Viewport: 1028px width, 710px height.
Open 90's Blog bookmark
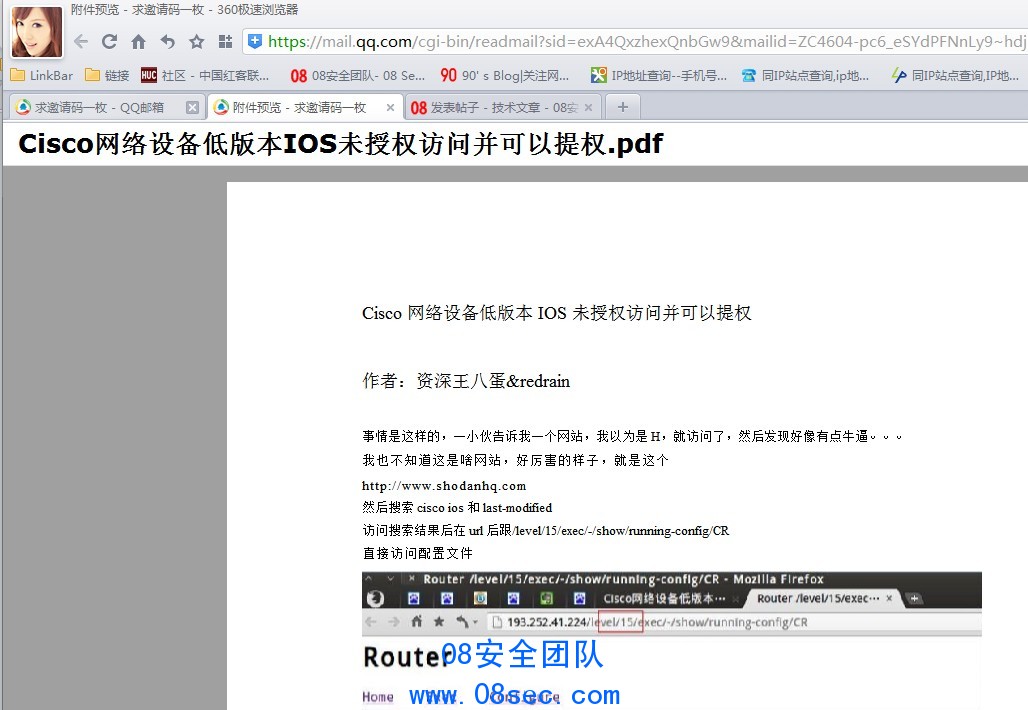coord(505,75)
